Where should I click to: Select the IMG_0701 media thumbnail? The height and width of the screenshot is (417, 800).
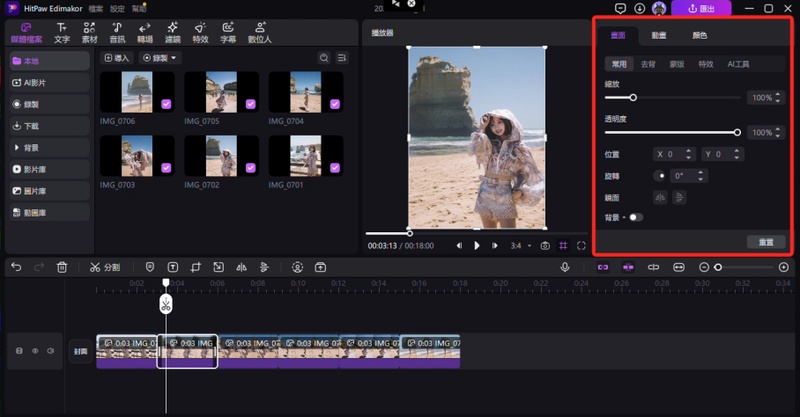(306, 156)
